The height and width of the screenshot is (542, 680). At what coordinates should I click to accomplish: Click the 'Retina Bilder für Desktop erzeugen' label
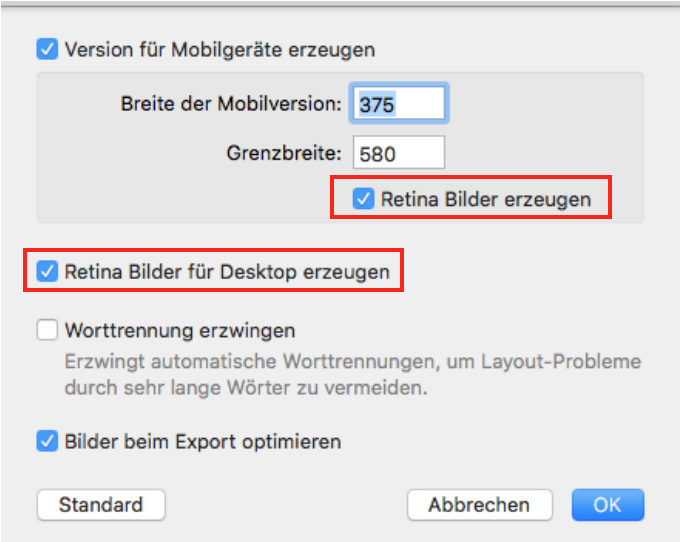(x=227, y=272)
